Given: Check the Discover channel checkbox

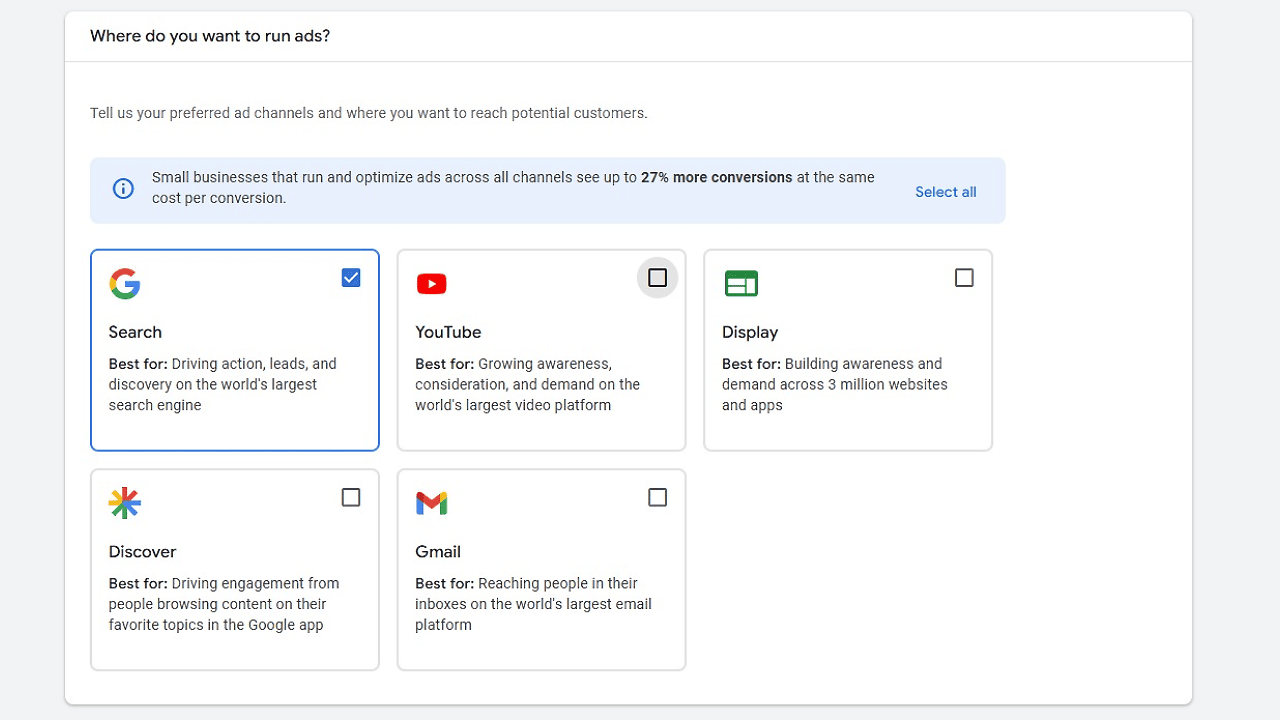Looking at the screenshot, I should [x=351, y=497].
